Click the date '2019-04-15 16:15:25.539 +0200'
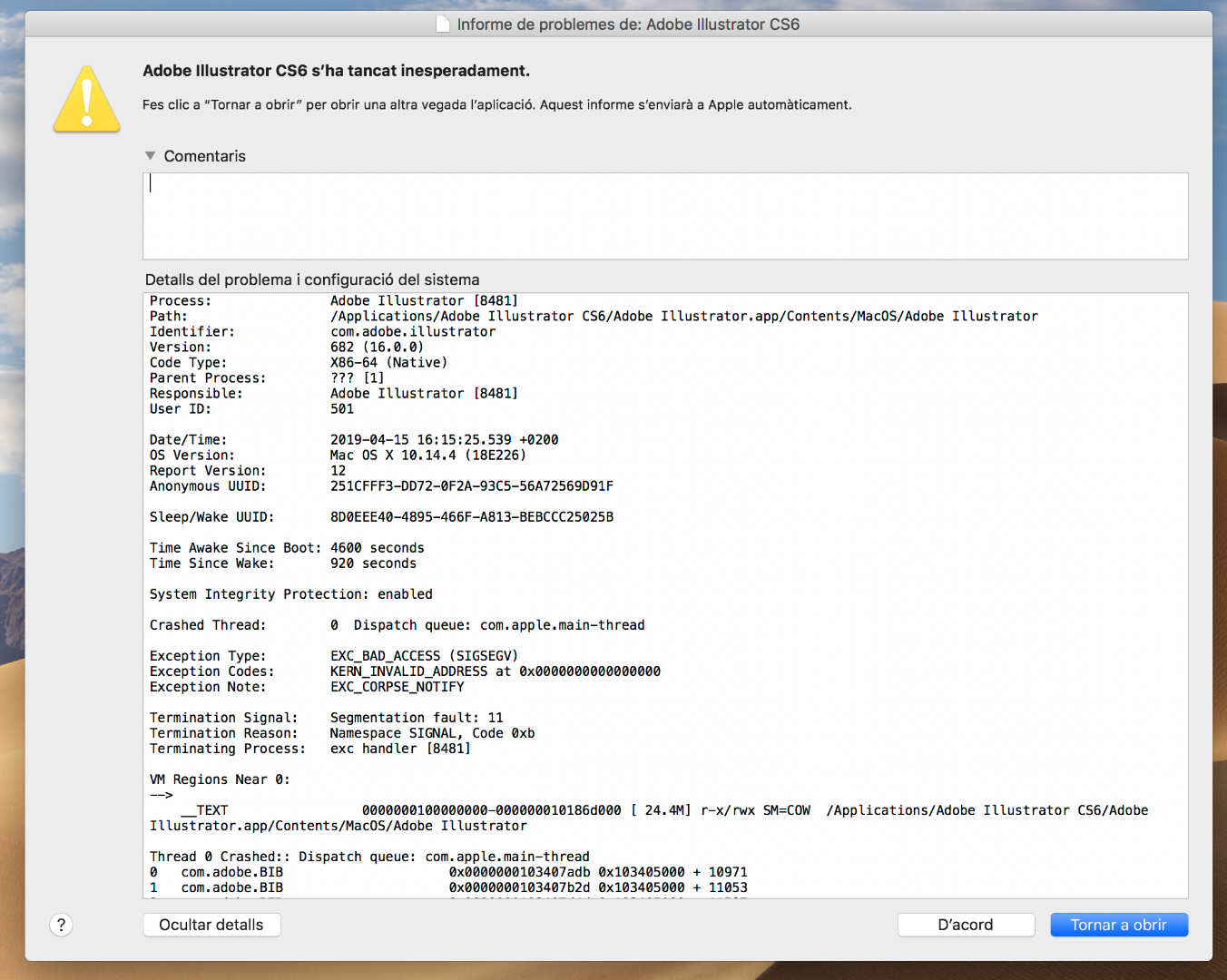Image resolution: width=1227 pixels, height=980 pixels. (x=445, y=440)
